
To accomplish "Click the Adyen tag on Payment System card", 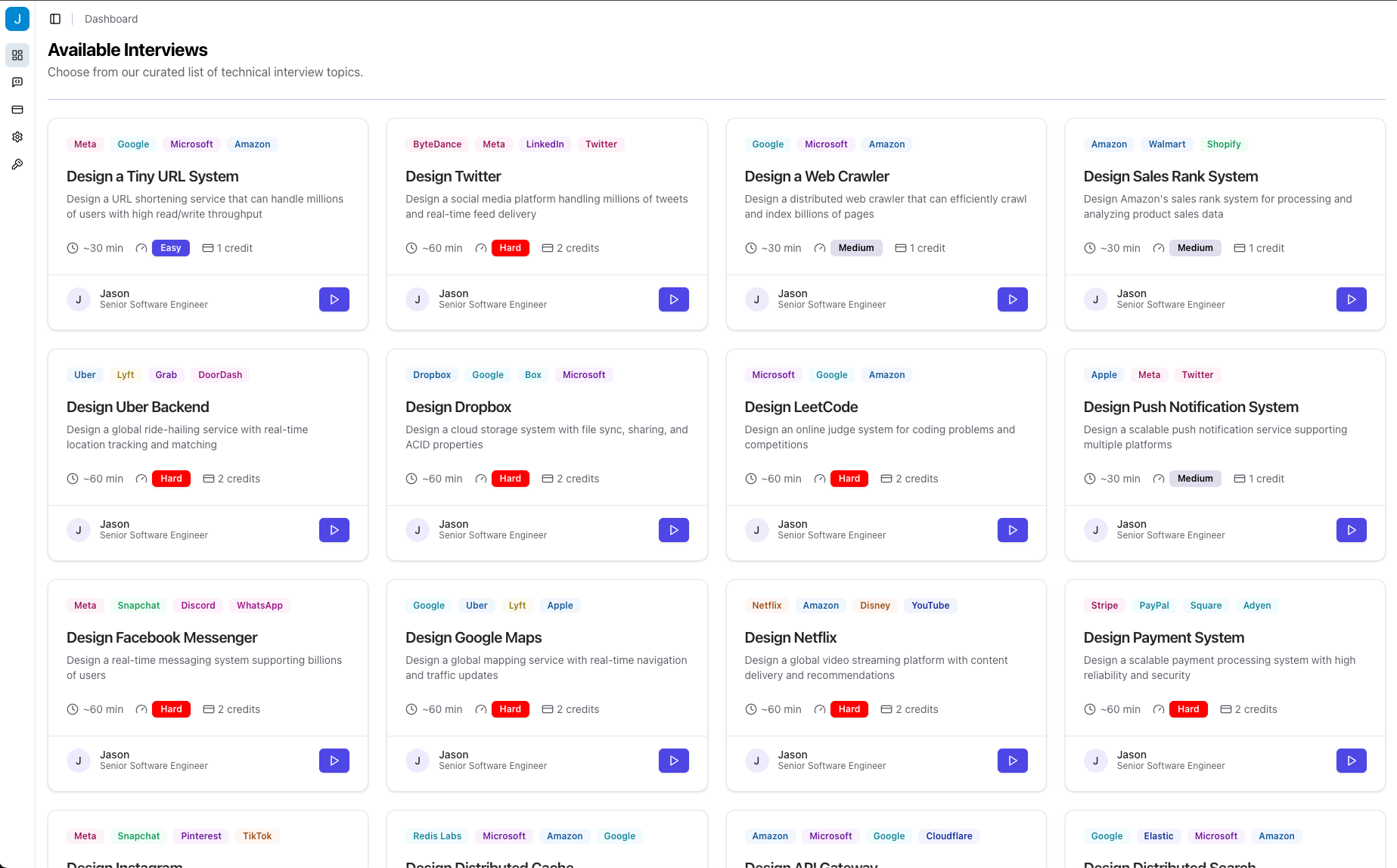I will (1257, 606).
